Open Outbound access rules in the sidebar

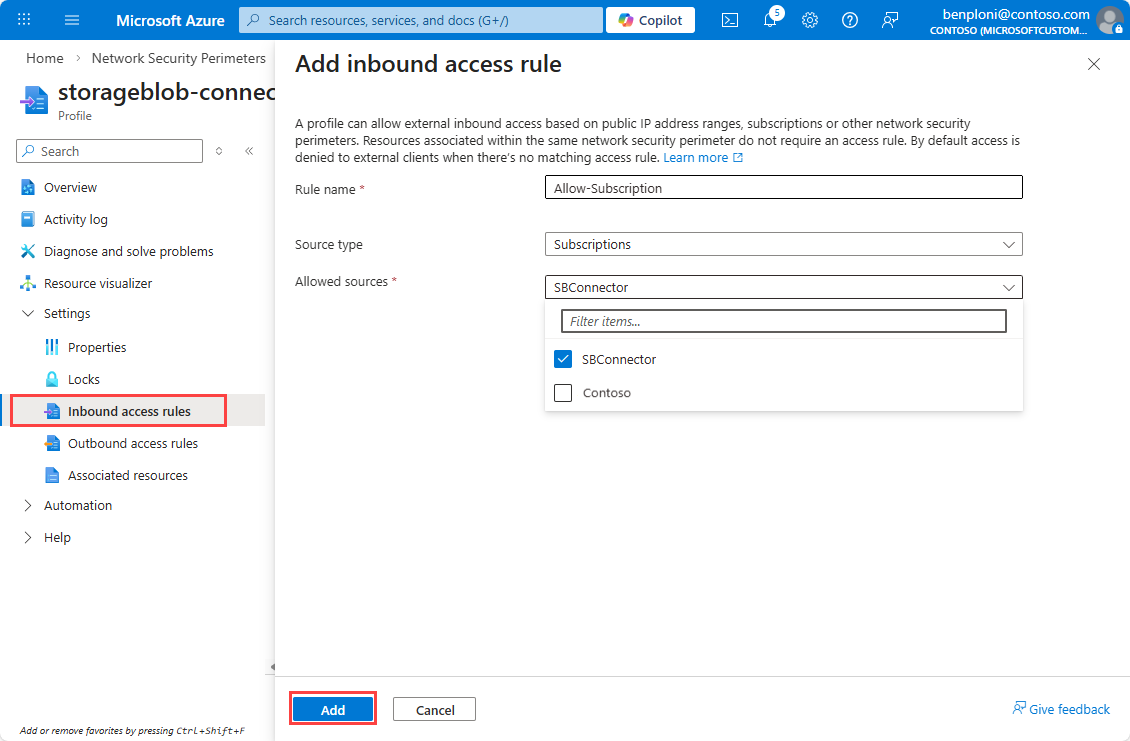tap(132, 443)
